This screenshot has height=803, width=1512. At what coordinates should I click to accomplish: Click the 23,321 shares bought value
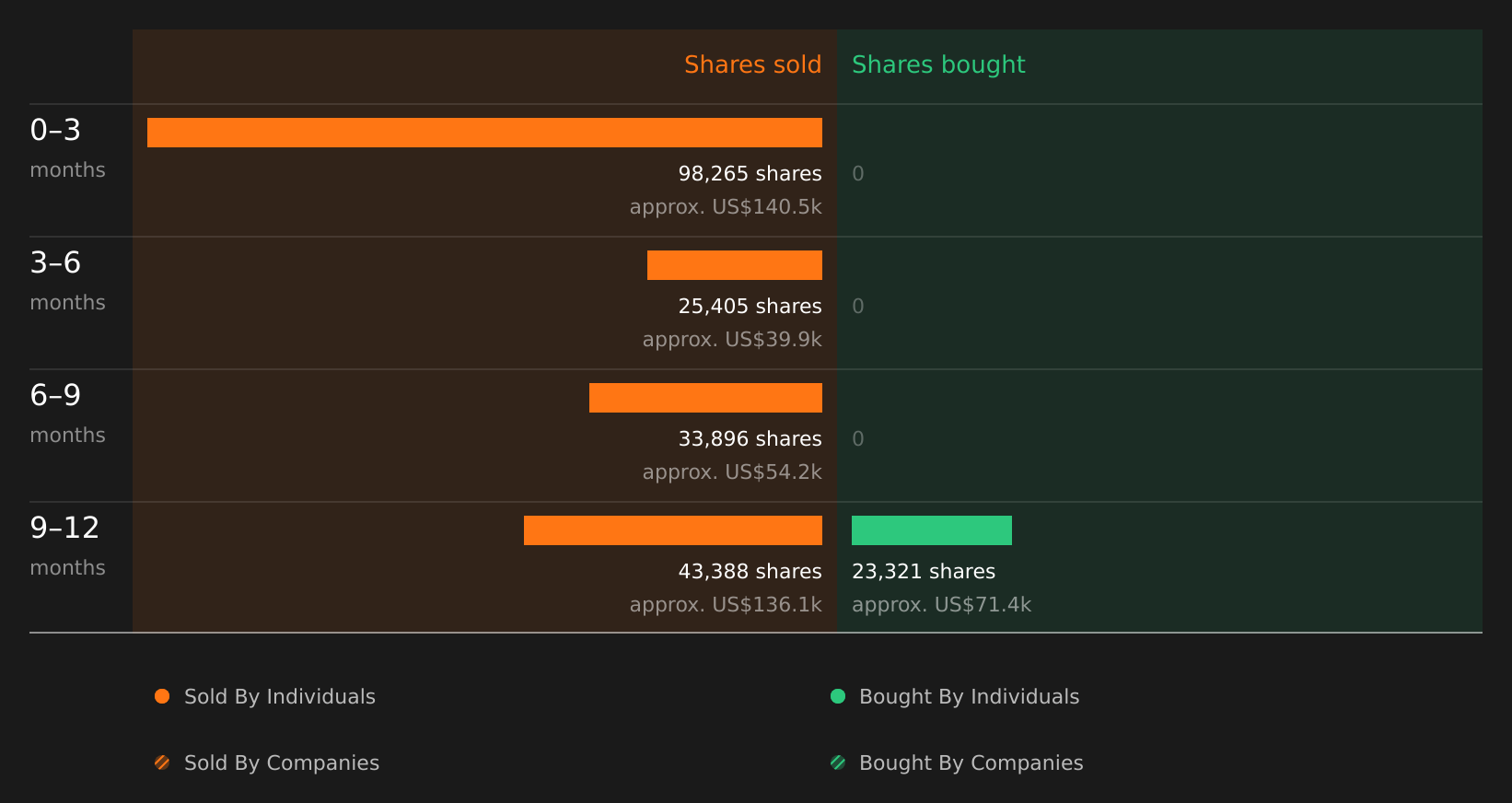coord(924,572)
